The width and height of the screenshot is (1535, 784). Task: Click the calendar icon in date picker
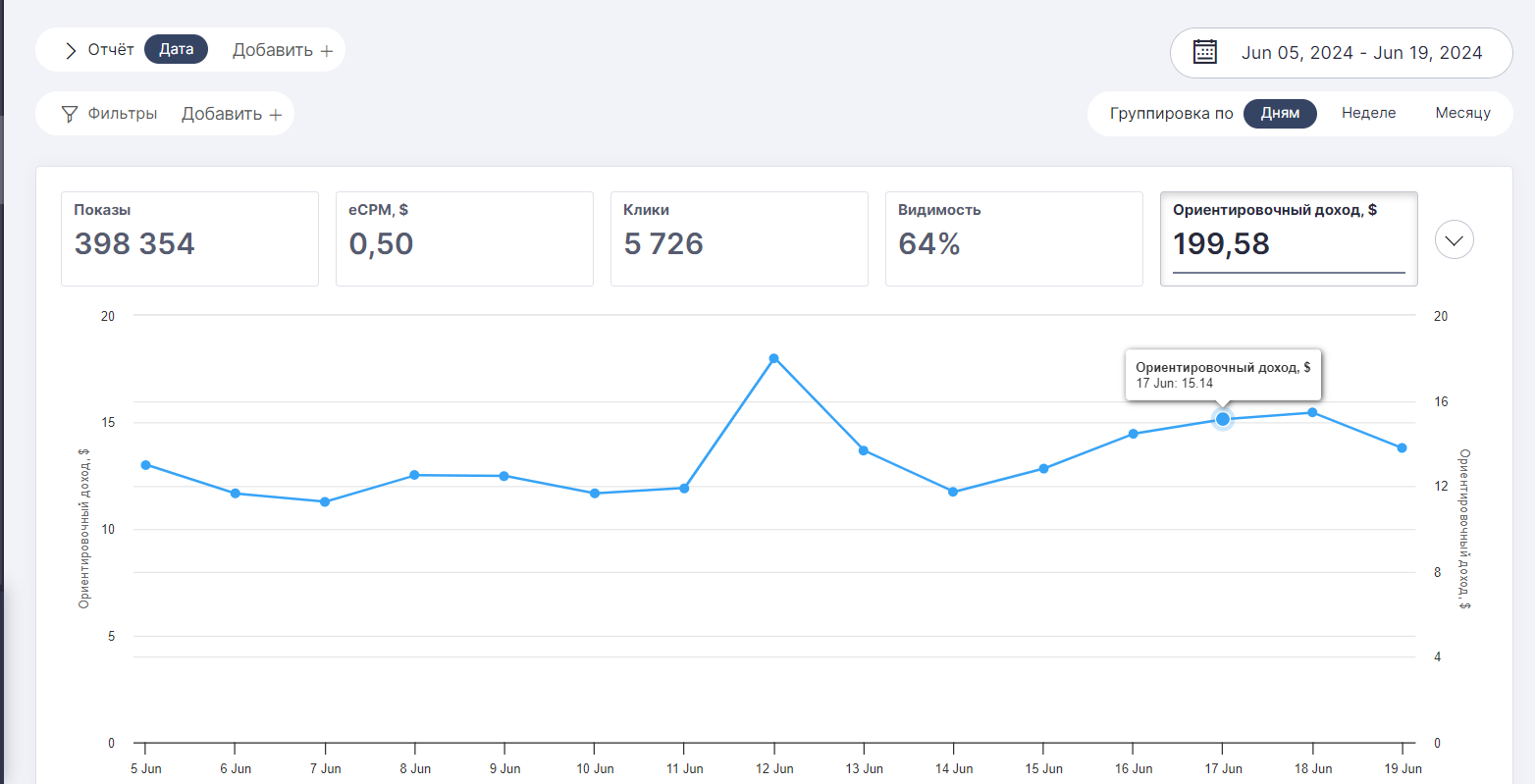[1204, 52]
